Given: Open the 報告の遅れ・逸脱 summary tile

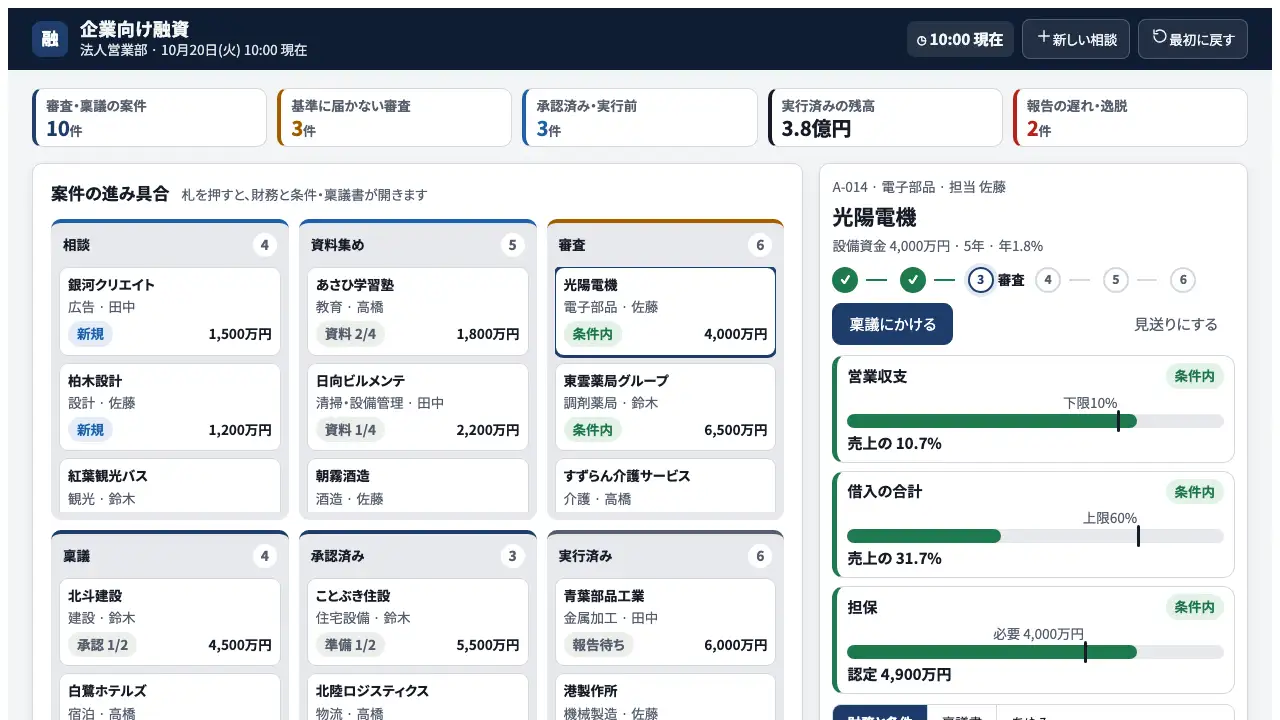Looking at the screenshot, I should (x=1130, y=117).
